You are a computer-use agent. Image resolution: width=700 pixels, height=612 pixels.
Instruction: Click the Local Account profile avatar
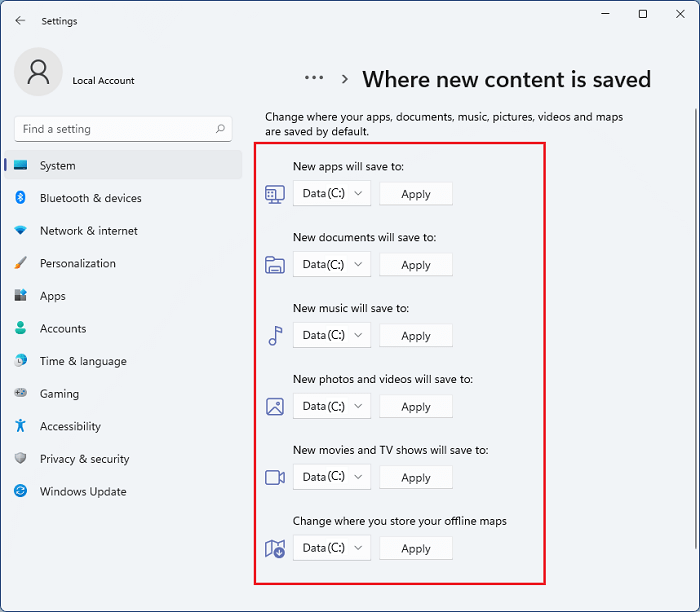tap(38, 72)
